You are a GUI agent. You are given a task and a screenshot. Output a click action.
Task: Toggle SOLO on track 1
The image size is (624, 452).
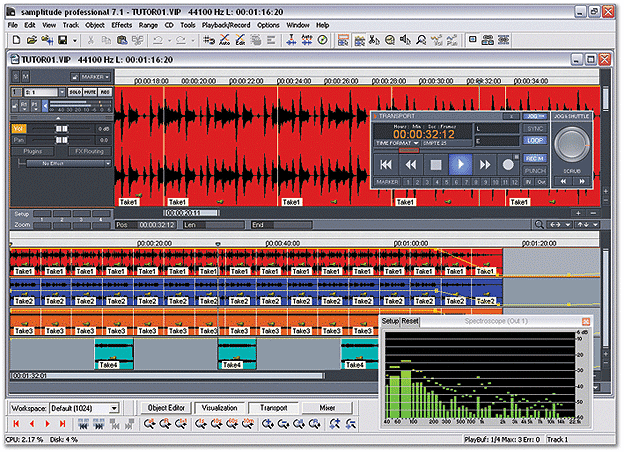pyautogui.click(x=74, y=92)
